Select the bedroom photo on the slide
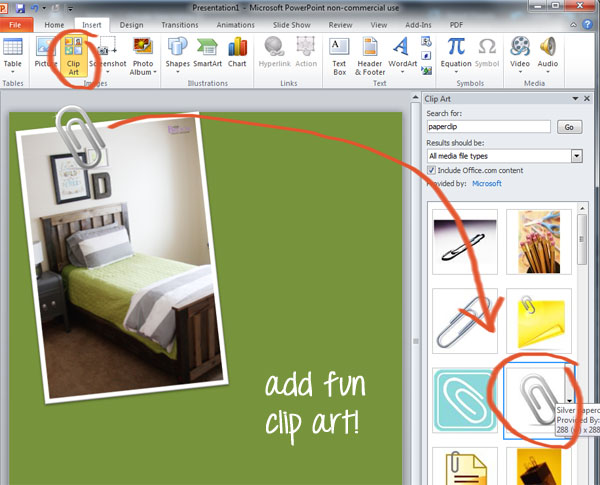Viewport: 600px width, 485px height. click(122, 257)
